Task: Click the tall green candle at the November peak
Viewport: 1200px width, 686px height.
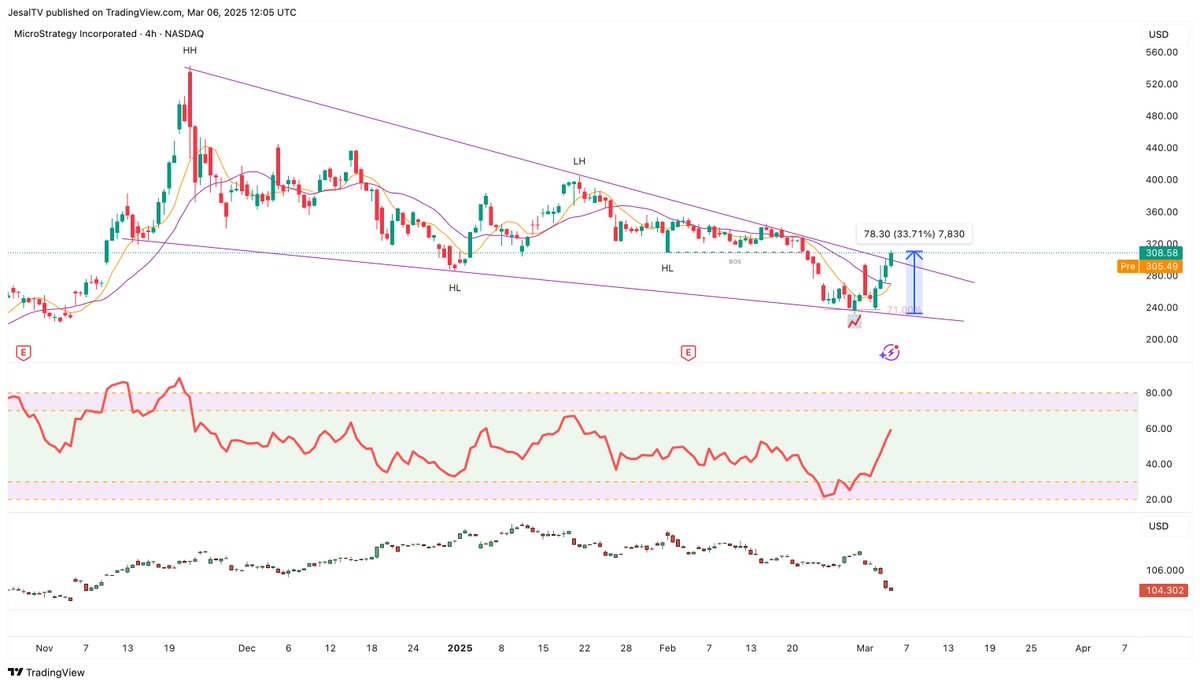Action: (x=181, y=115)
